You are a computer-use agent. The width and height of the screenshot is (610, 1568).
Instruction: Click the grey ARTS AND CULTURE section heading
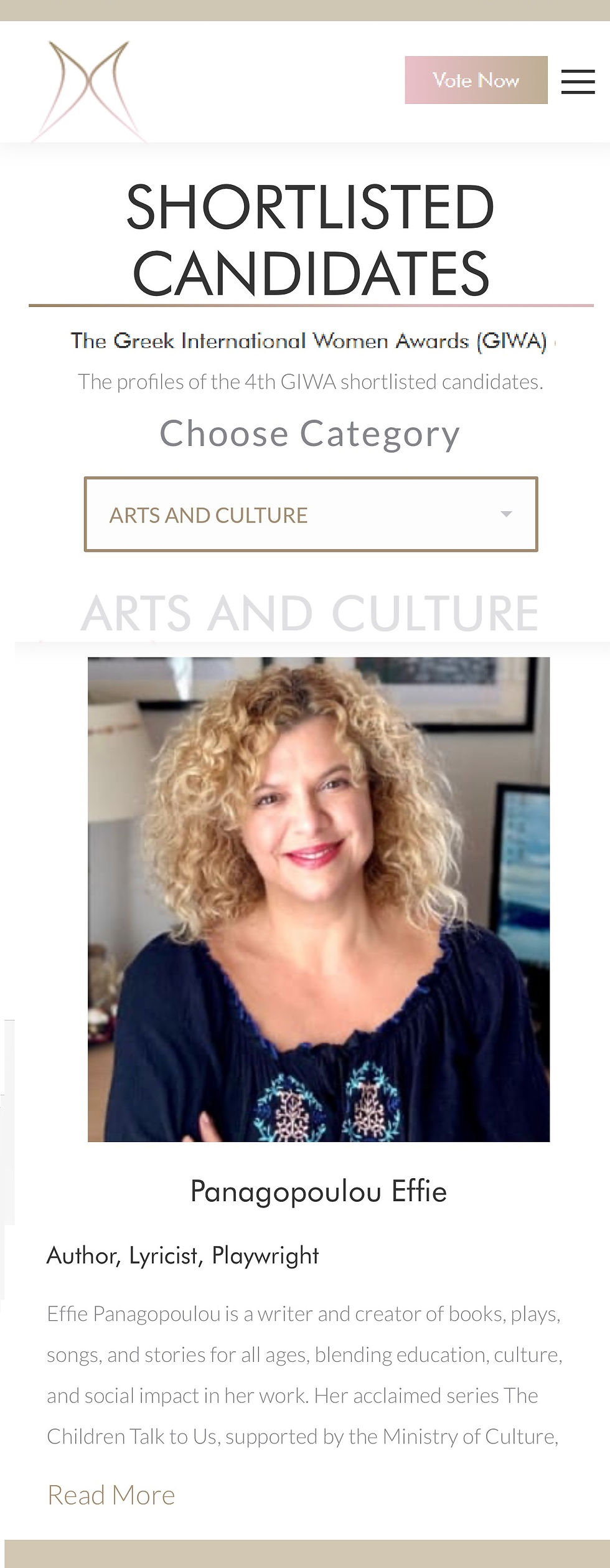point(310,613)
